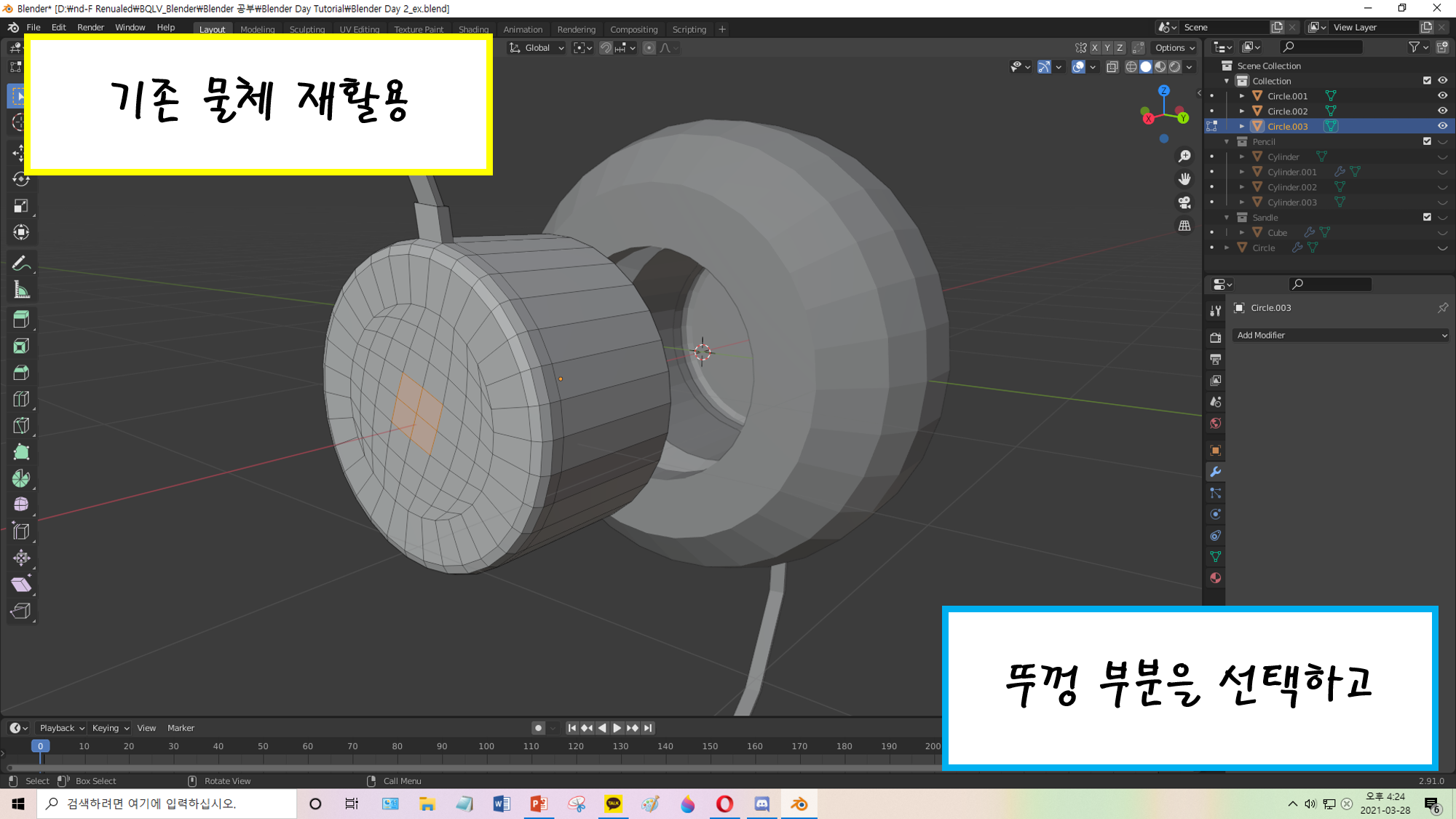This screenshot has width=1456, height=819.
Task: Open the Material properties tab
Action: point(1215,578)
